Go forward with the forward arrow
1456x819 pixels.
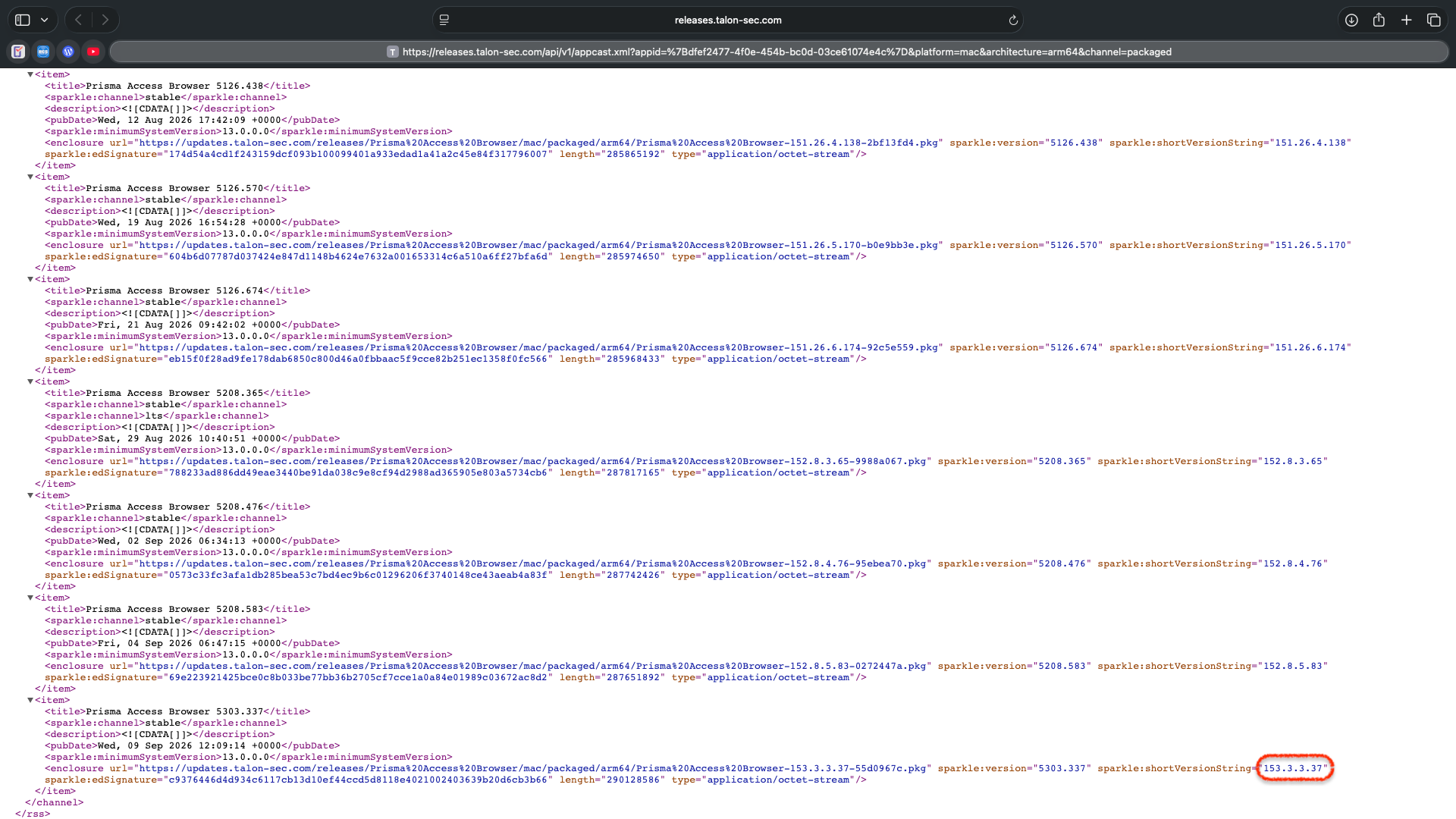(x=105, y=20)
